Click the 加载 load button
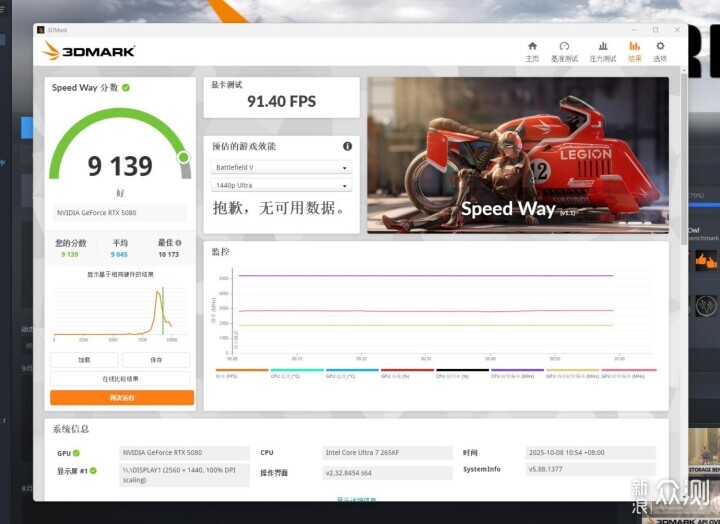 (84, 360)
